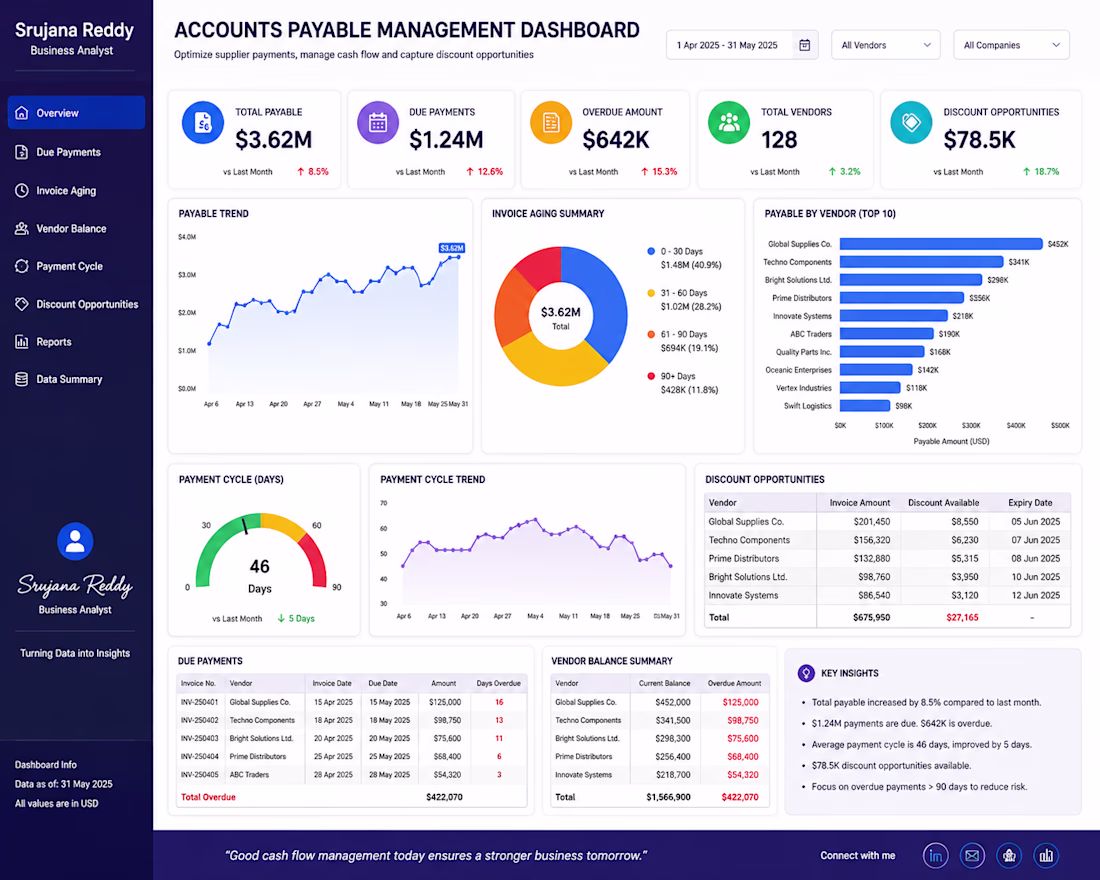Click the Expiry Date column header
Screen dimensions: 1100x880
pyautogui.click(x=1030, y=502)
